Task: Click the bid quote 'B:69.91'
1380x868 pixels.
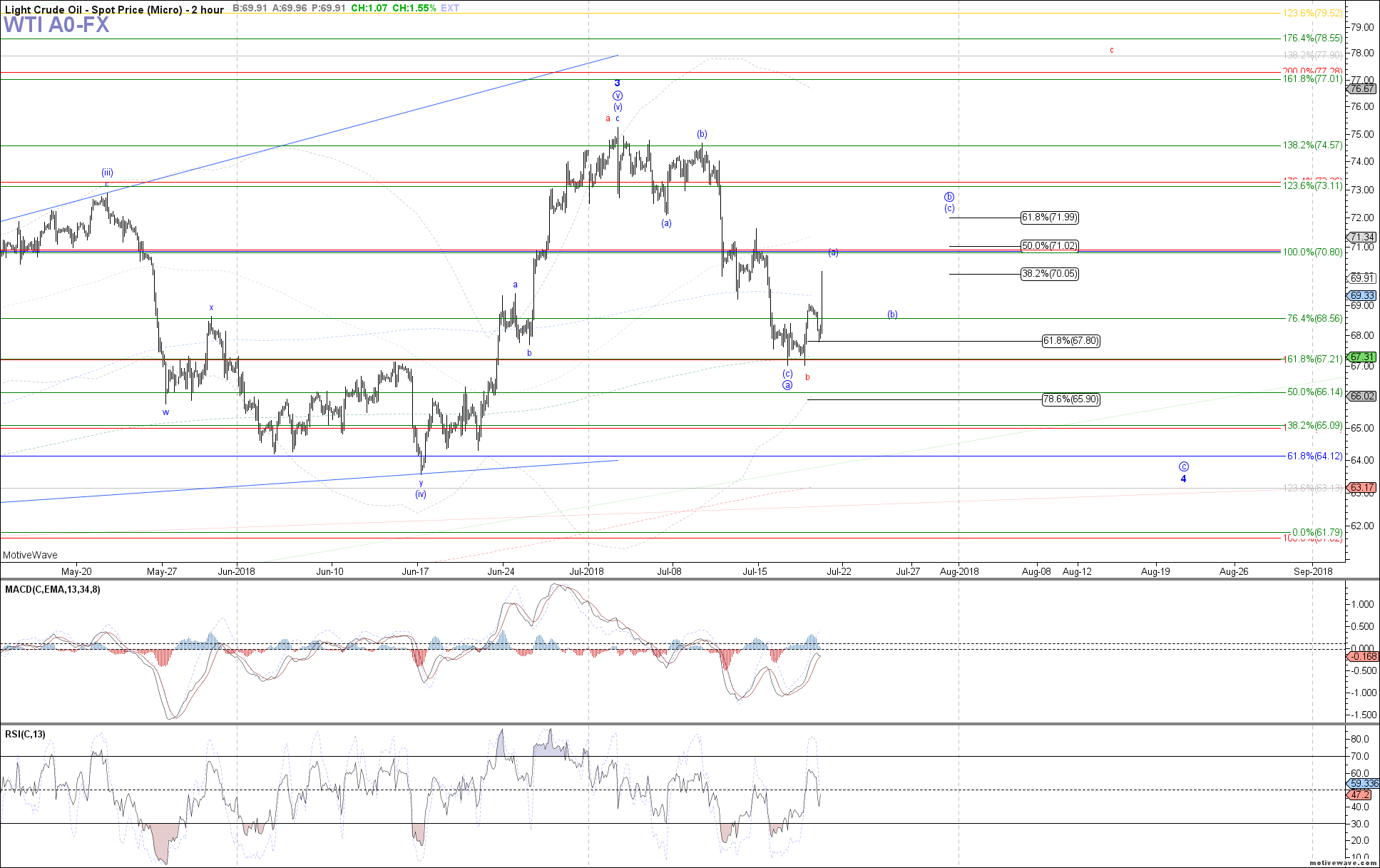Action: [250, 9]
